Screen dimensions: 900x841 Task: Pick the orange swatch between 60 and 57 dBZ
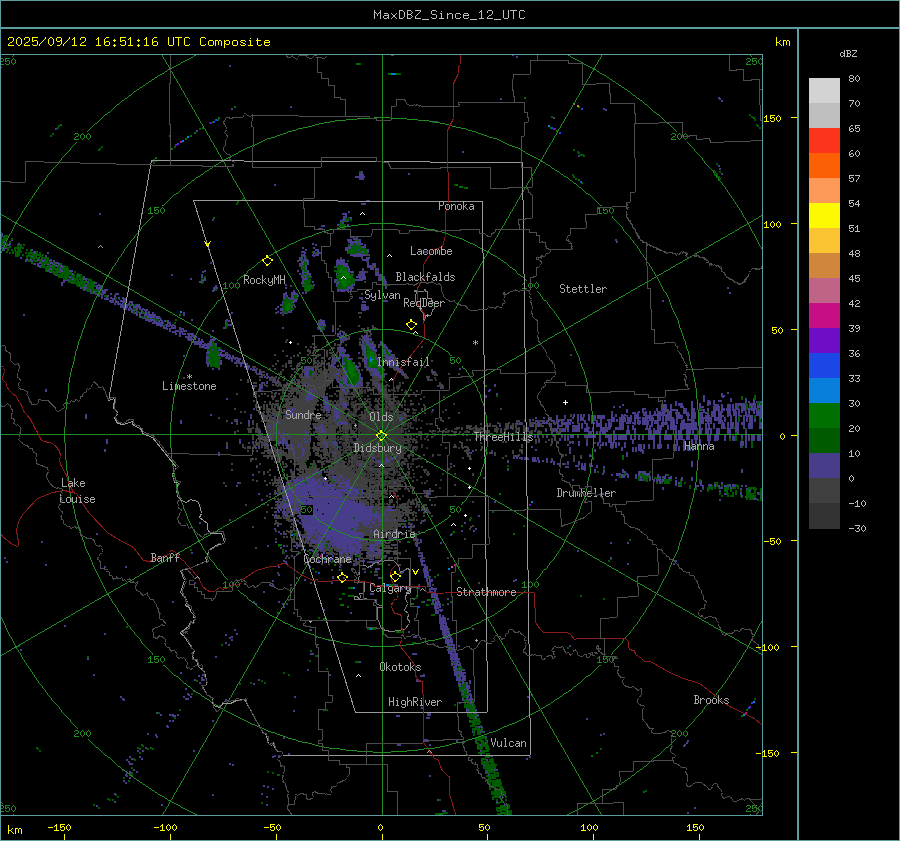point(824,165)
